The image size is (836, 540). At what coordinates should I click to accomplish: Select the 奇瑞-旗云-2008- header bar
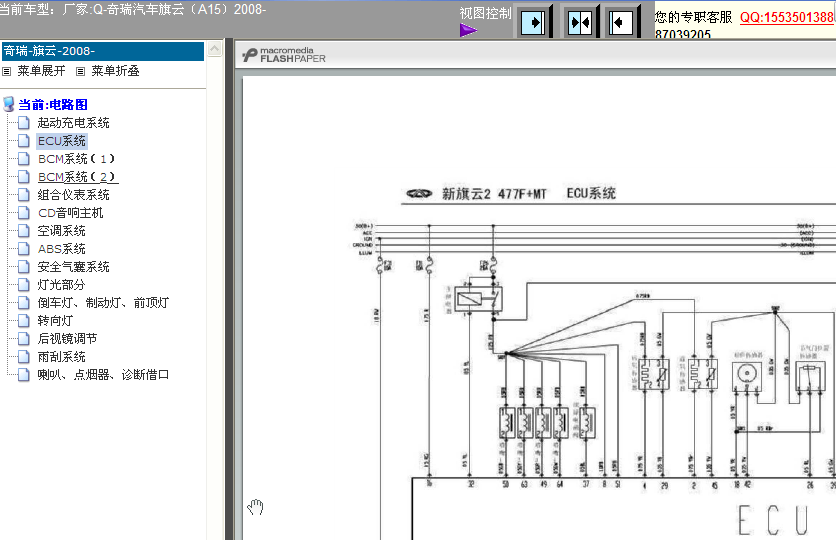click(103, 51)
